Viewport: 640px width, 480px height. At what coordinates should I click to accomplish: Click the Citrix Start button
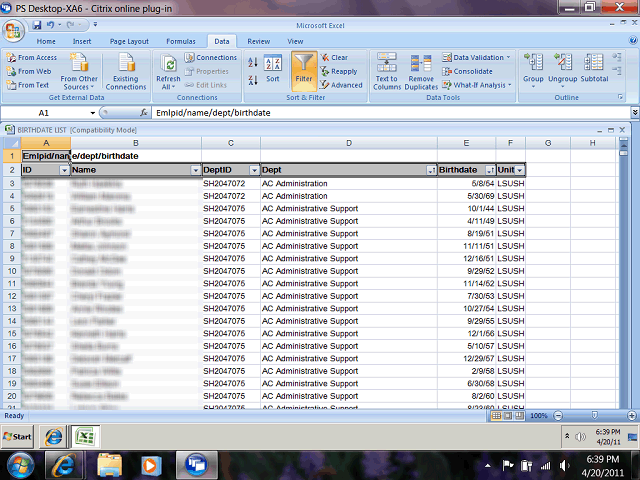pos(18,437)
